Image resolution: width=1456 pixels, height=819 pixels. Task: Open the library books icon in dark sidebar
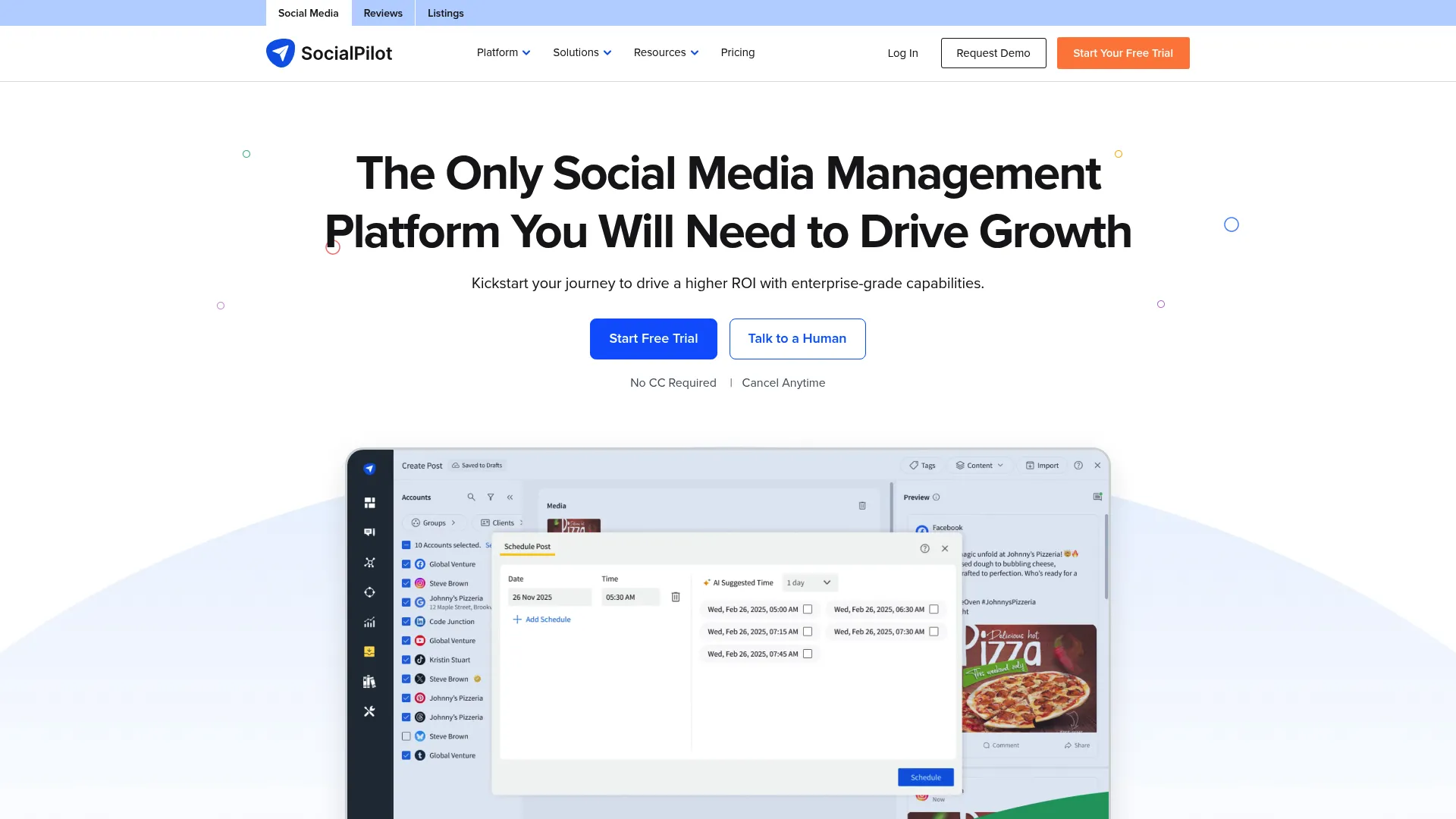369,682
